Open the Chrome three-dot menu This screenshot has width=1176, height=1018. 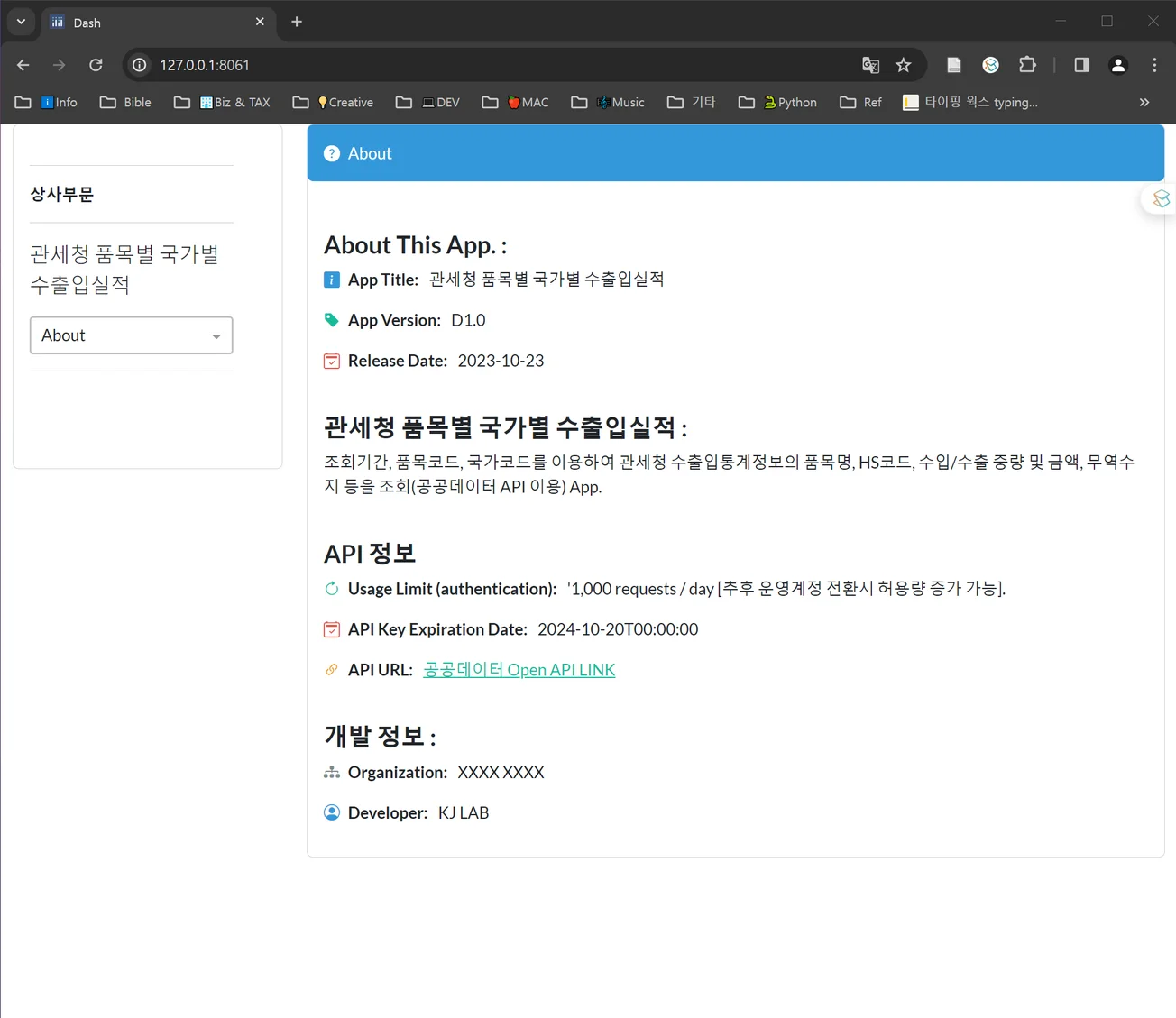1154,65
